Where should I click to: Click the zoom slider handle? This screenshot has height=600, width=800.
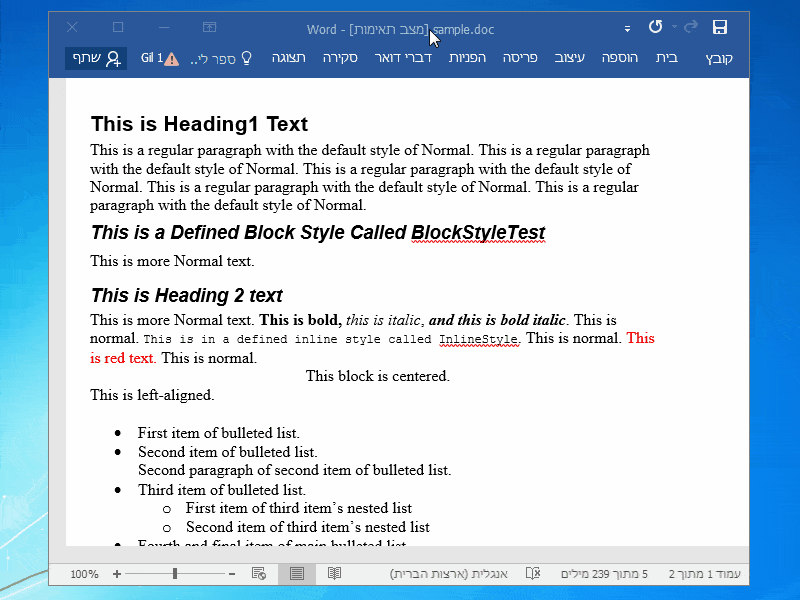tap(174, 573)
